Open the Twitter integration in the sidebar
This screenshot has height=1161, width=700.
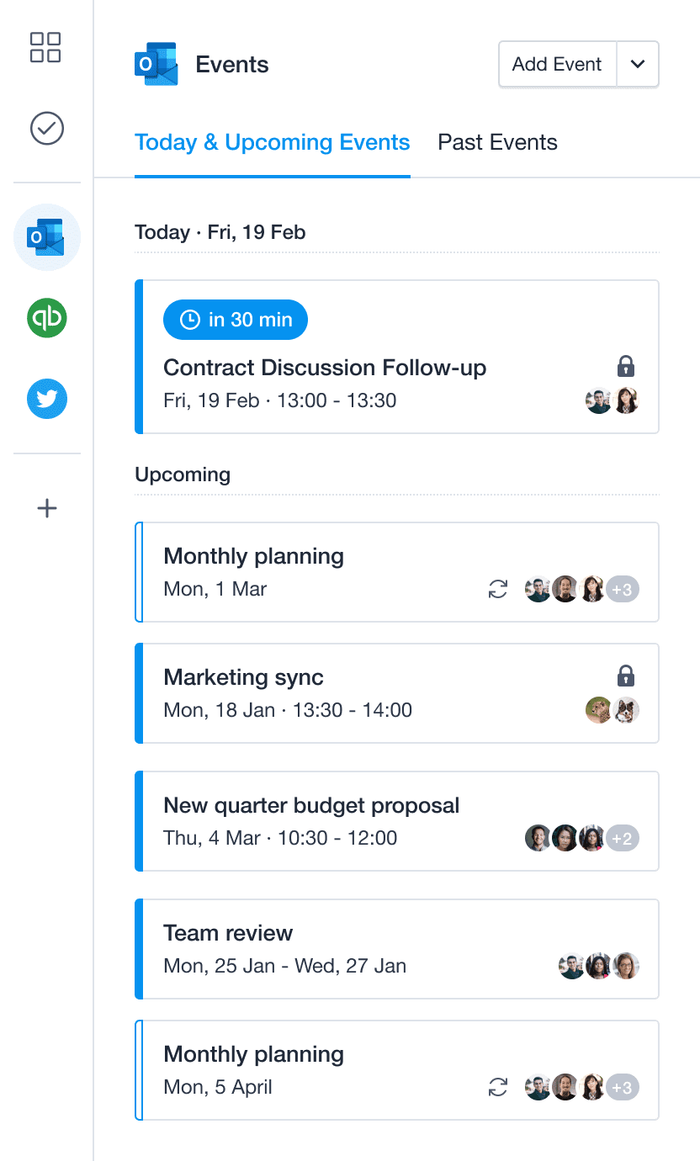tap(46, 398)
